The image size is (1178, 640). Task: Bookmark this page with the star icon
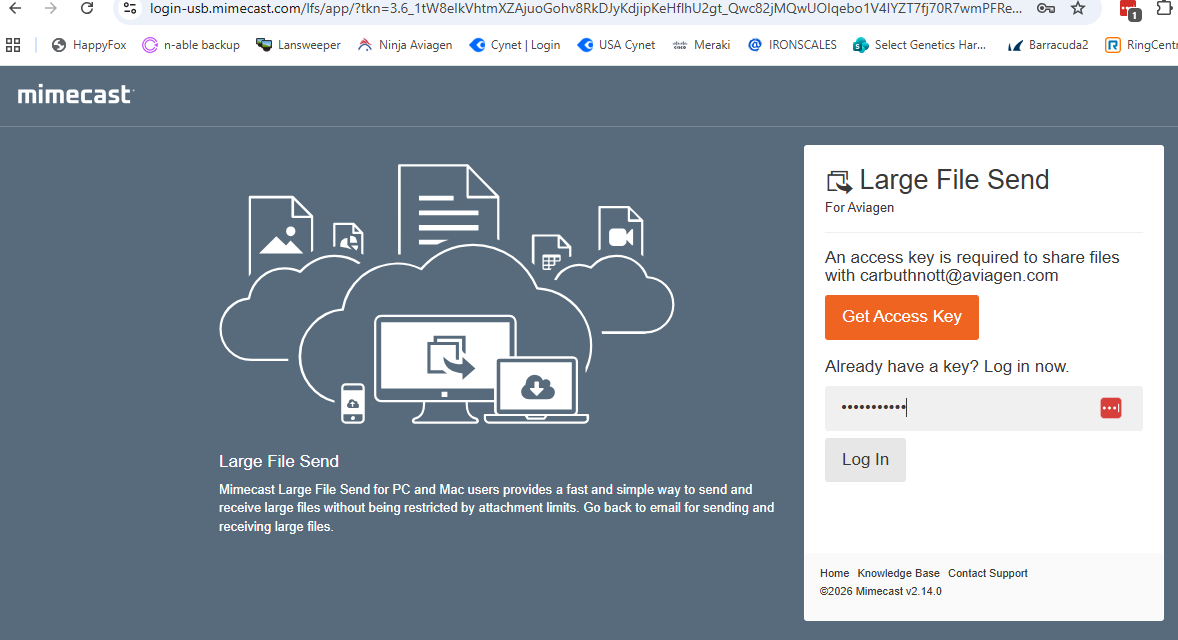(1078, 9)
